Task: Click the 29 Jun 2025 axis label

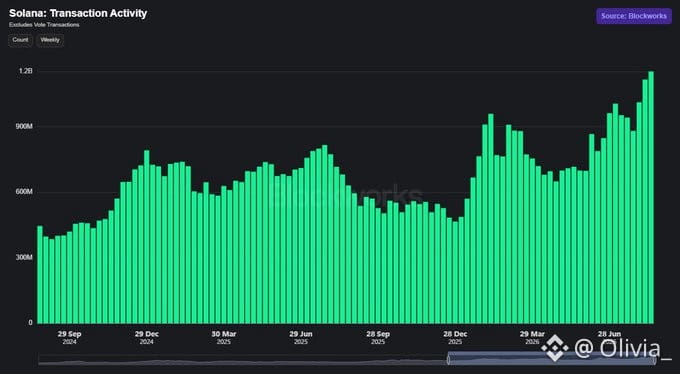Action: click(301, 338)
